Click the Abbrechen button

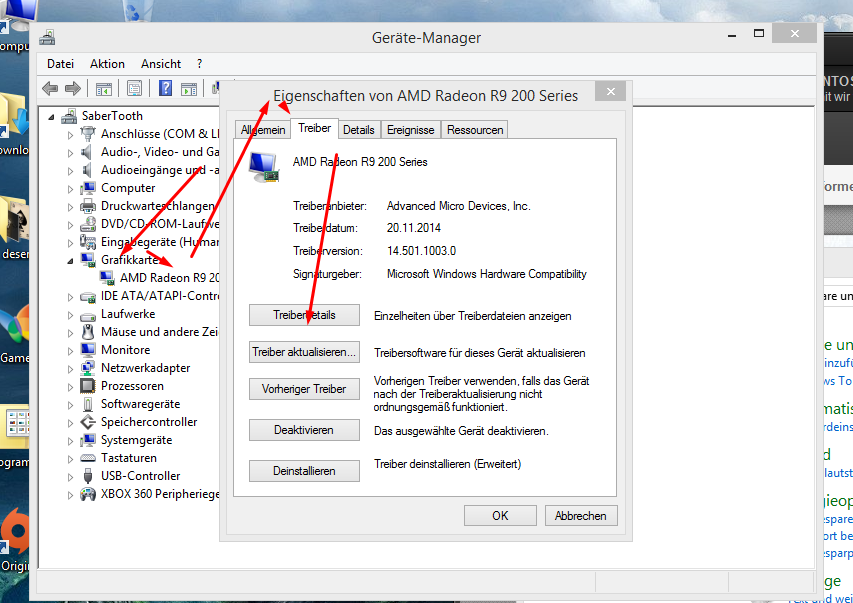[581, 516]
